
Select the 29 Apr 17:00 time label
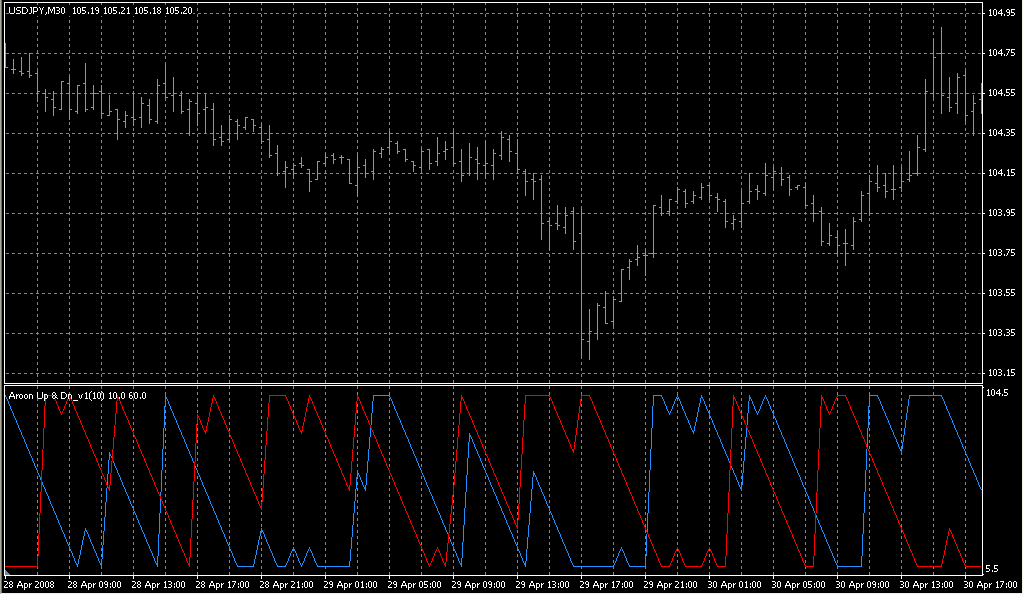point(607,584)
